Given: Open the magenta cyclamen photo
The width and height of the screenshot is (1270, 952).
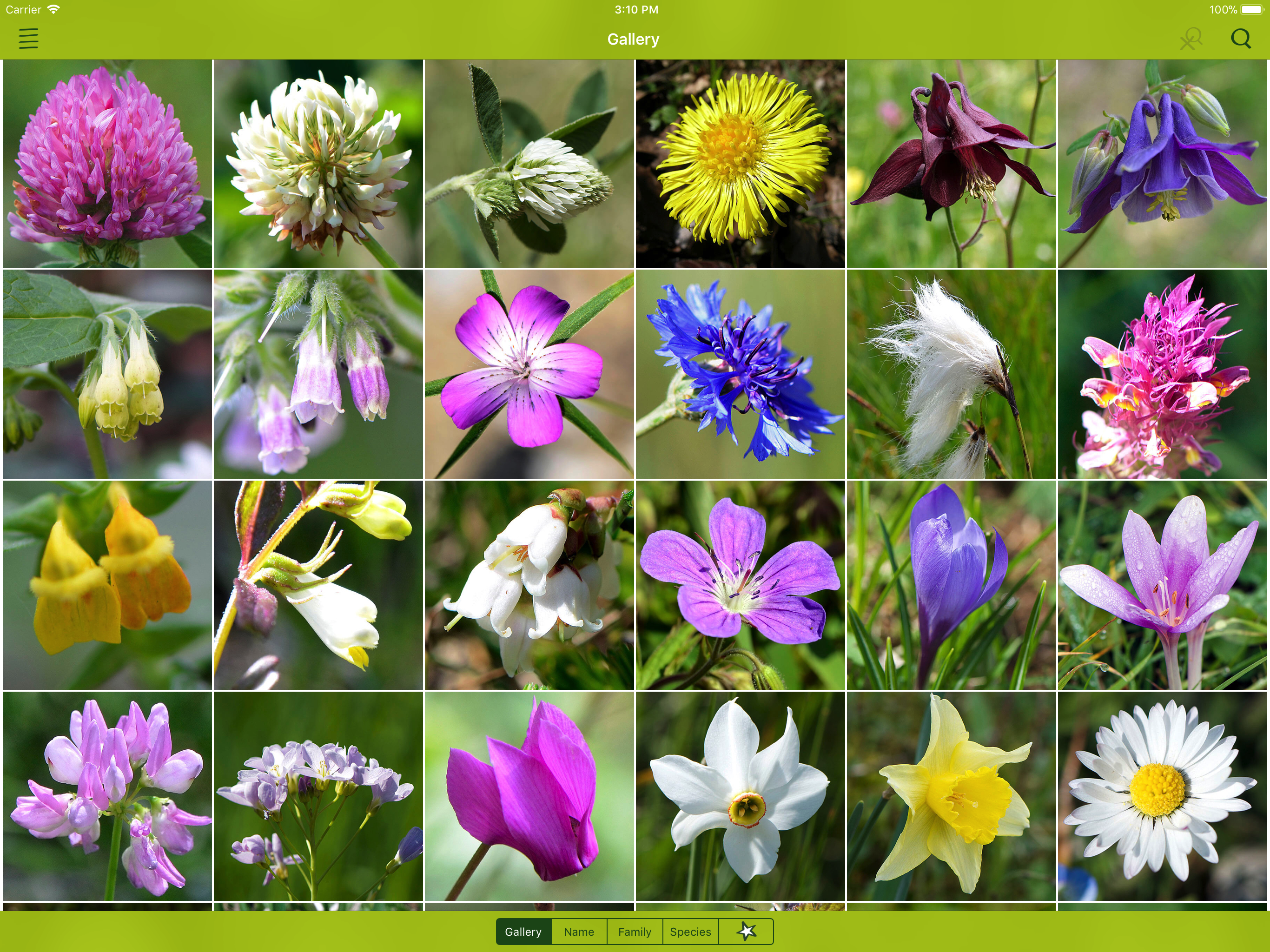Looking at the screenshot, I should 529,796.
